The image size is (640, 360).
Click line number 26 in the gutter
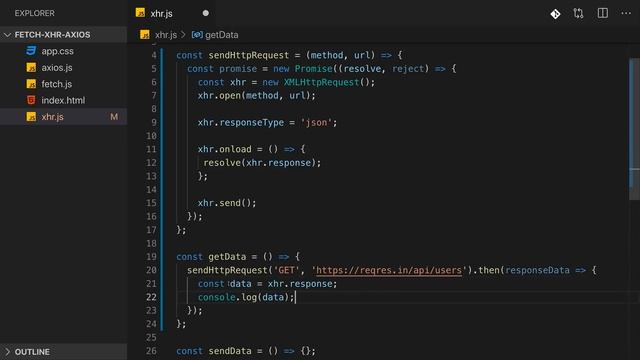[x=151, y=351]
